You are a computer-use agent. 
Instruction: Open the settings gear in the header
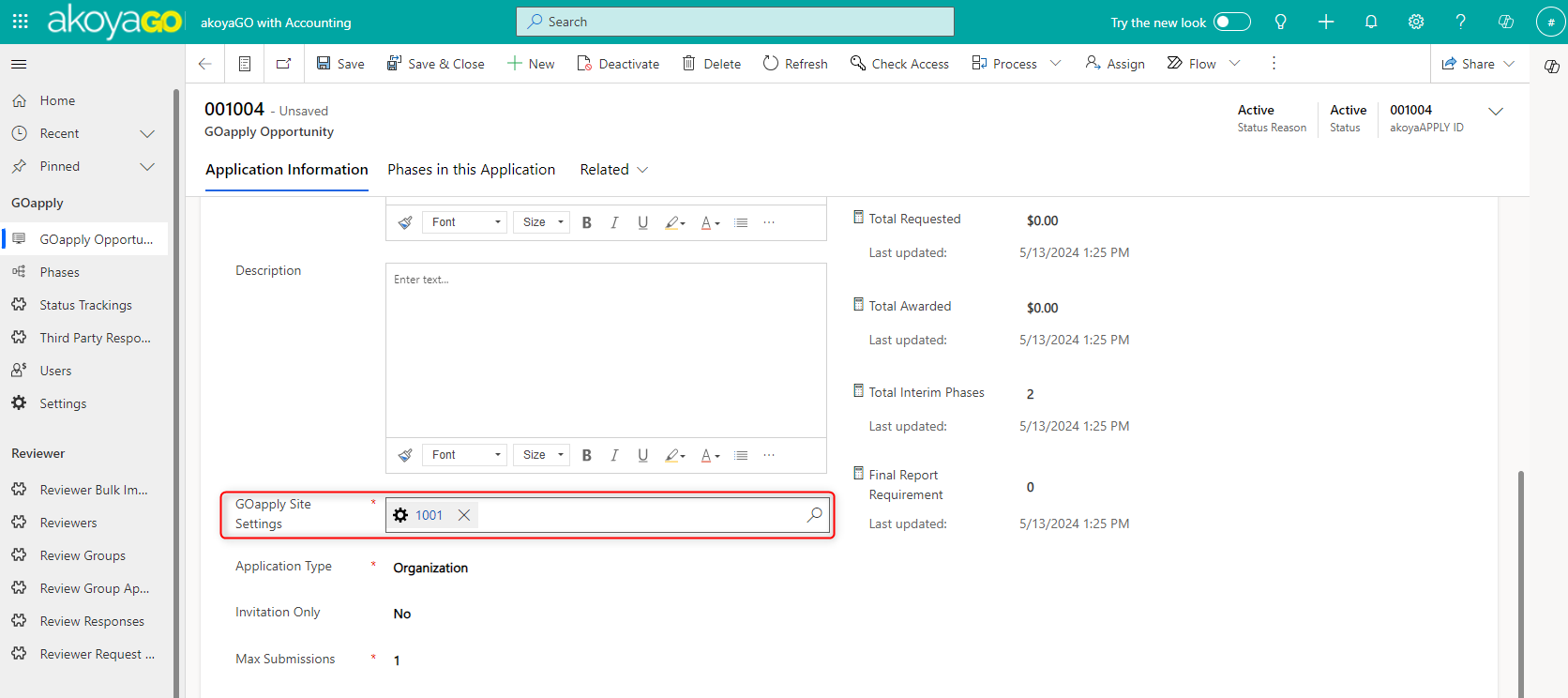click(x=1416, y=22)
